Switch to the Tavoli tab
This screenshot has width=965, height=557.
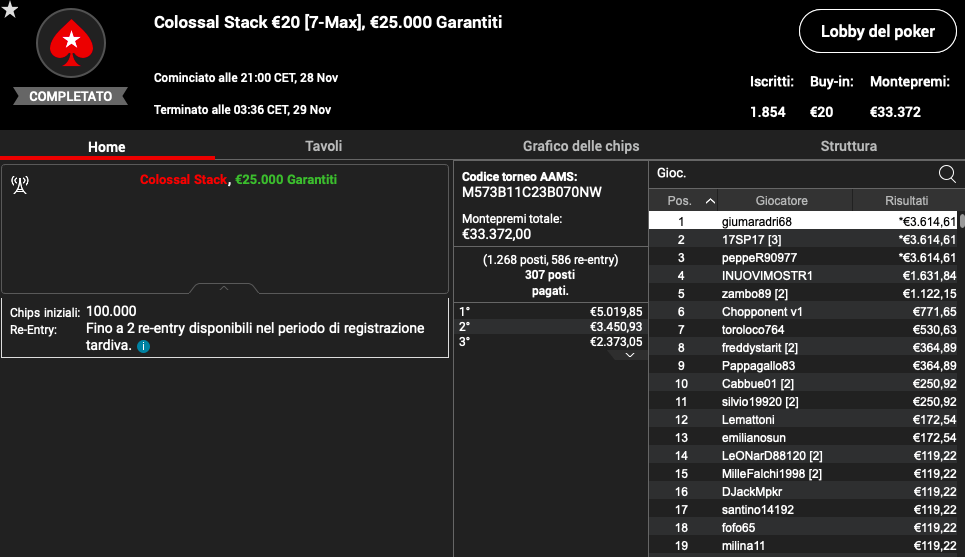click(323, 146)
